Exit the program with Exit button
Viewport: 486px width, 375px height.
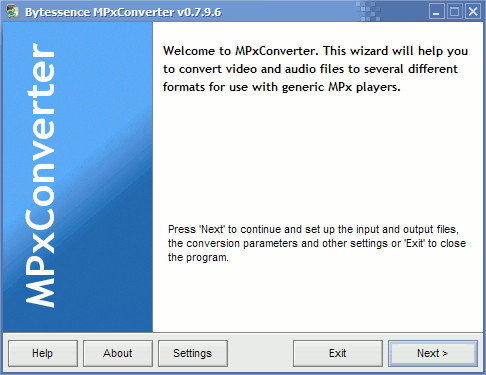click(338, 353)
